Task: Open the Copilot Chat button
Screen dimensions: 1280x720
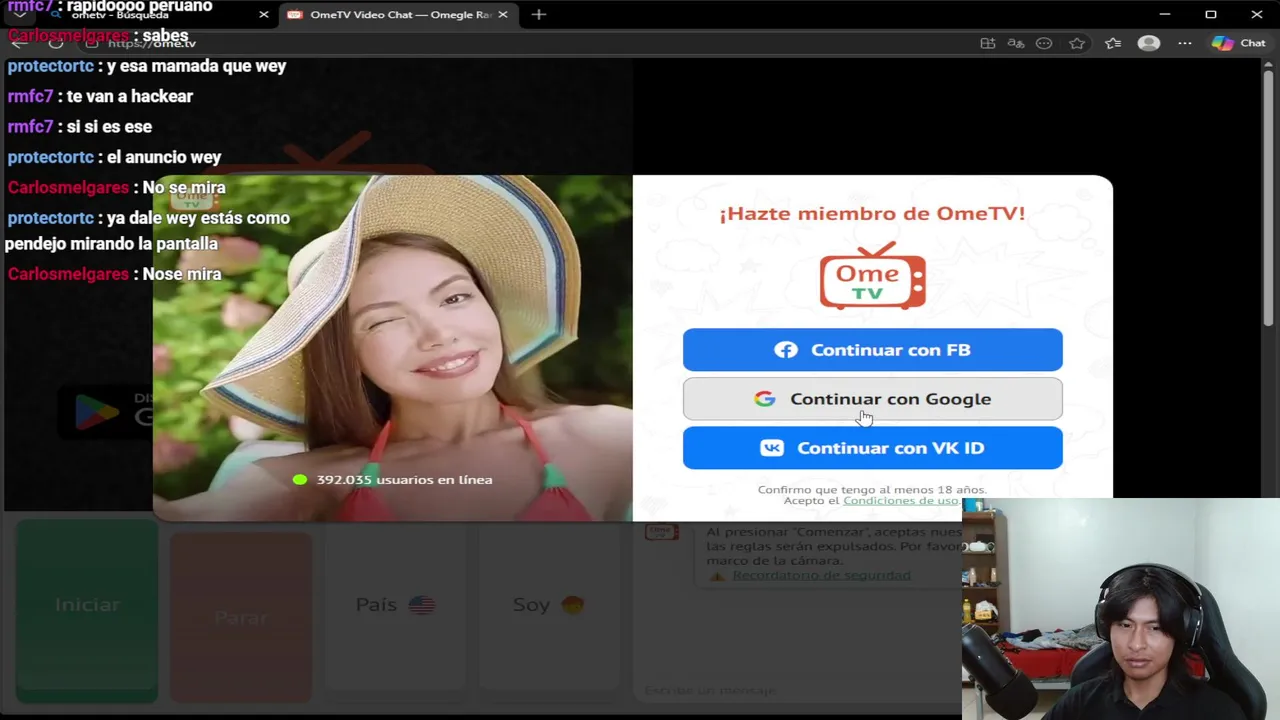Action: pyautogui.click(x=1239, y=43)
